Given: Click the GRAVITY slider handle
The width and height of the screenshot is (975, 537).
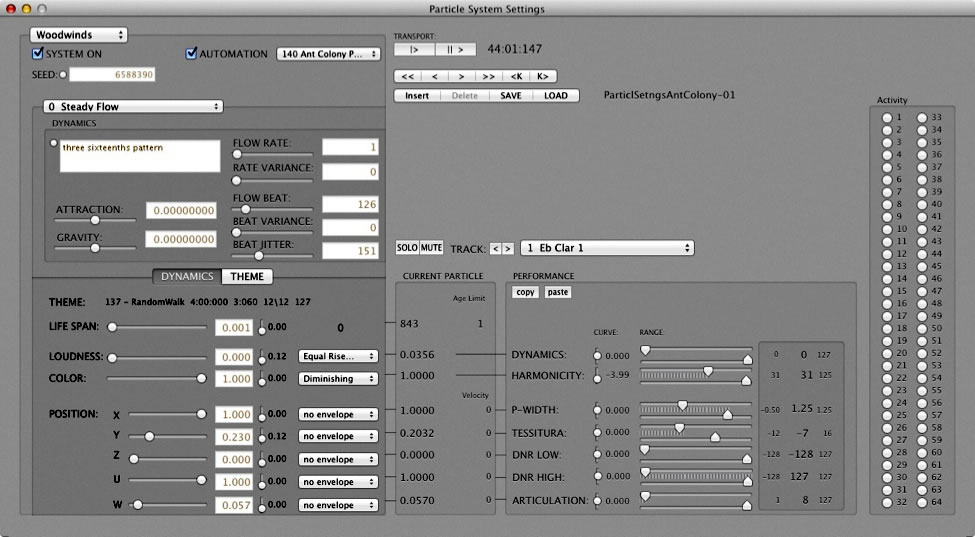Looking at the screenshot, I should tap(95, 248).
